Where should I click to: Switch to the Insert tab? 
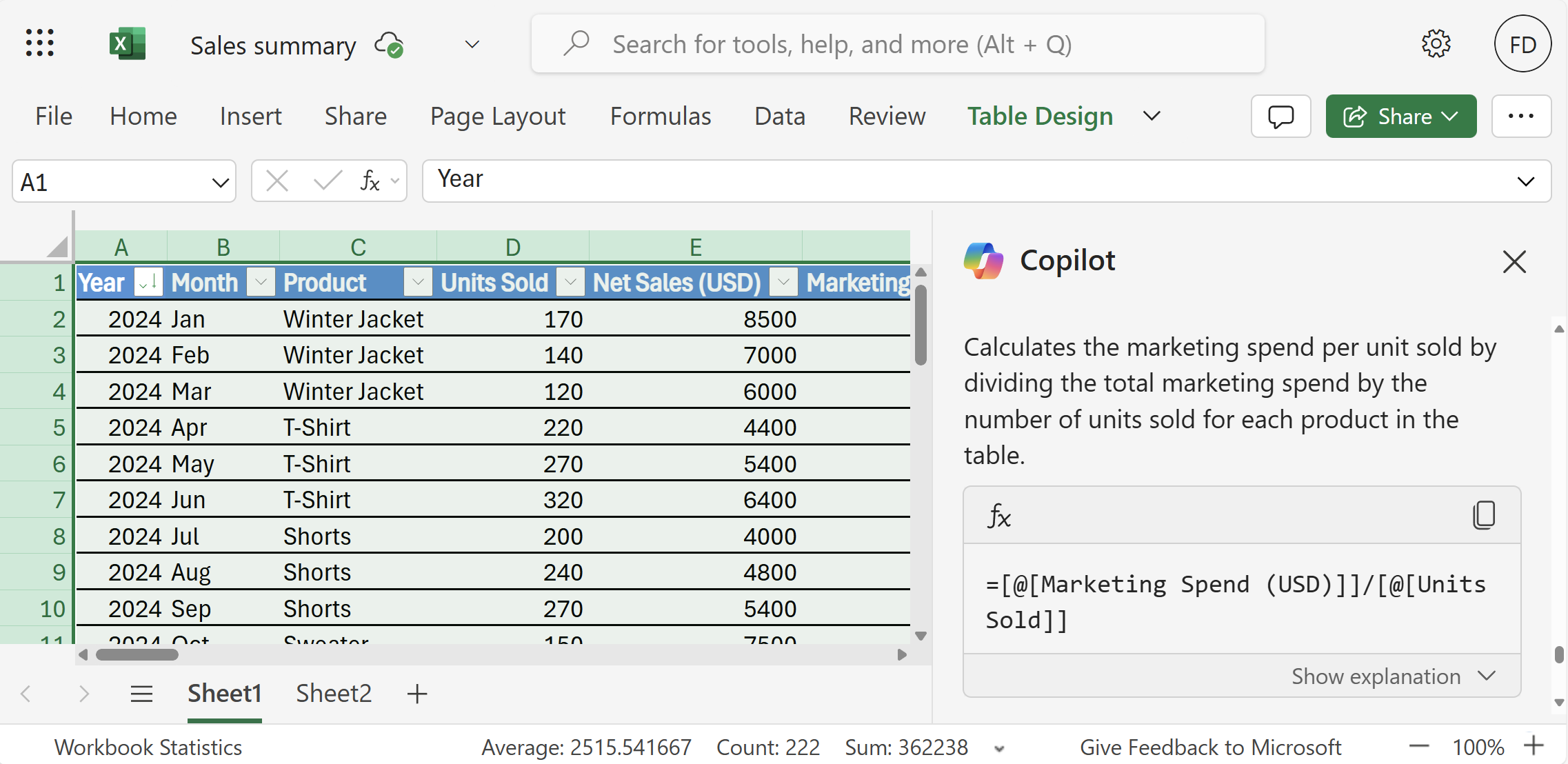[251, 116]
